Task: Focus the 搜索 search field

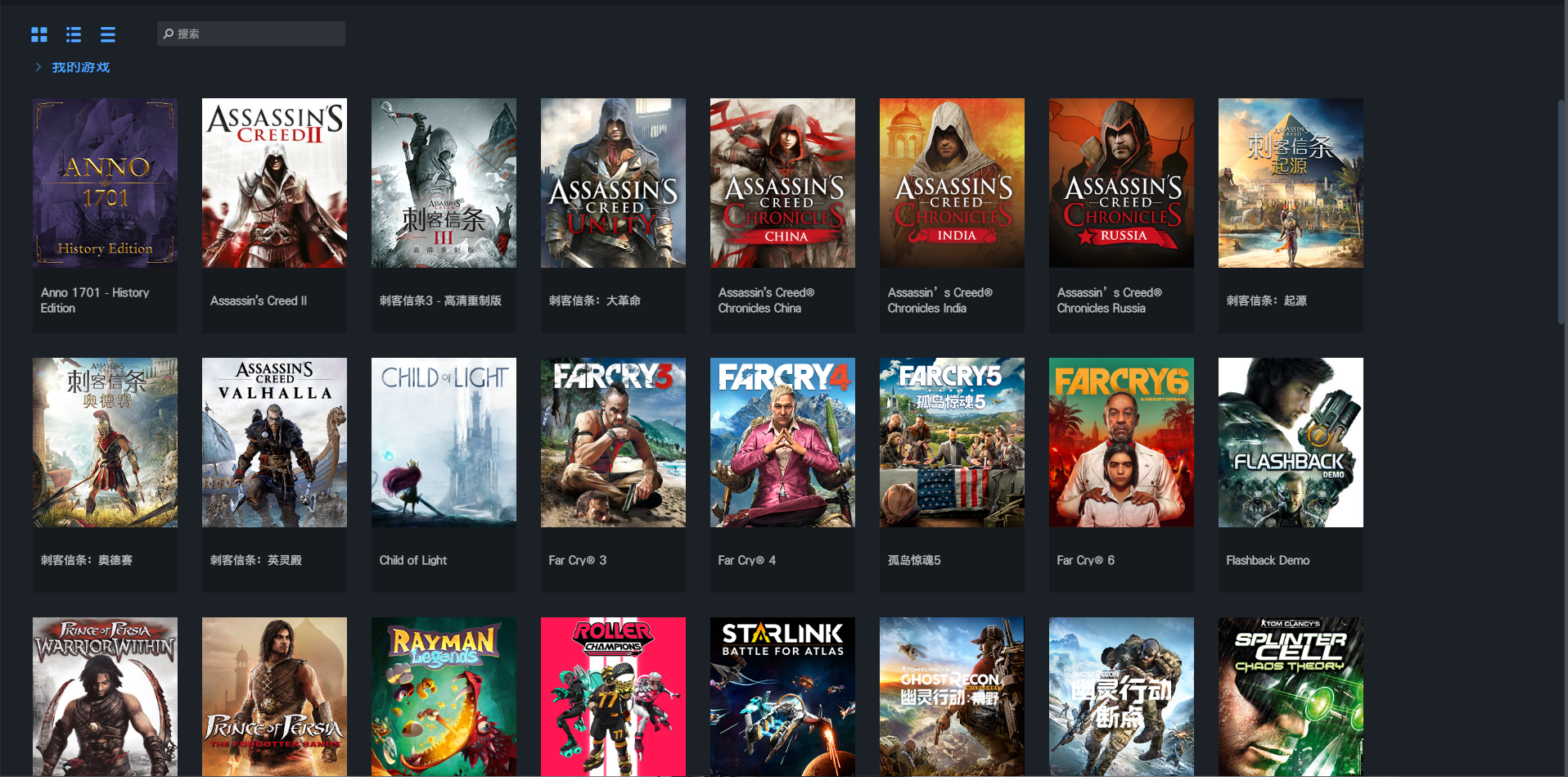Action: 251,34
